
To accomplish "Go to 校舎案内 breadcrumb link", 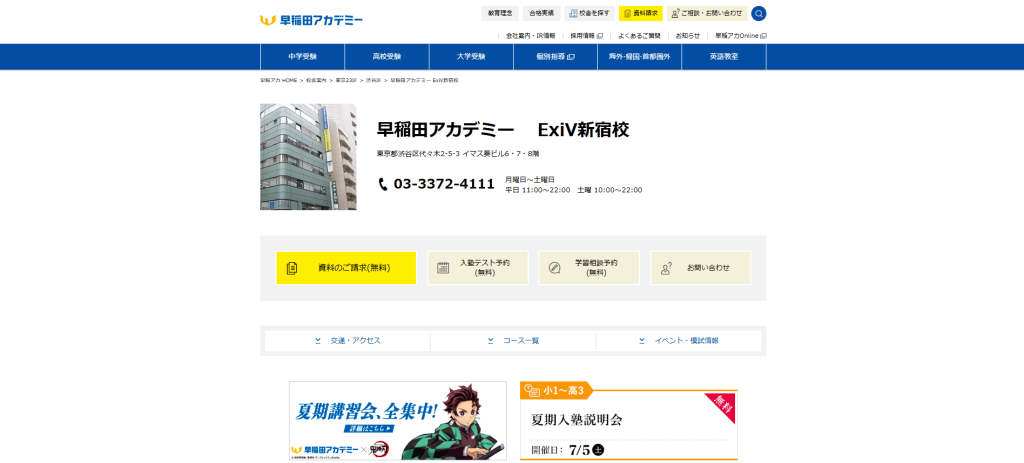I will pyautogui.click(x=316, y=80).
